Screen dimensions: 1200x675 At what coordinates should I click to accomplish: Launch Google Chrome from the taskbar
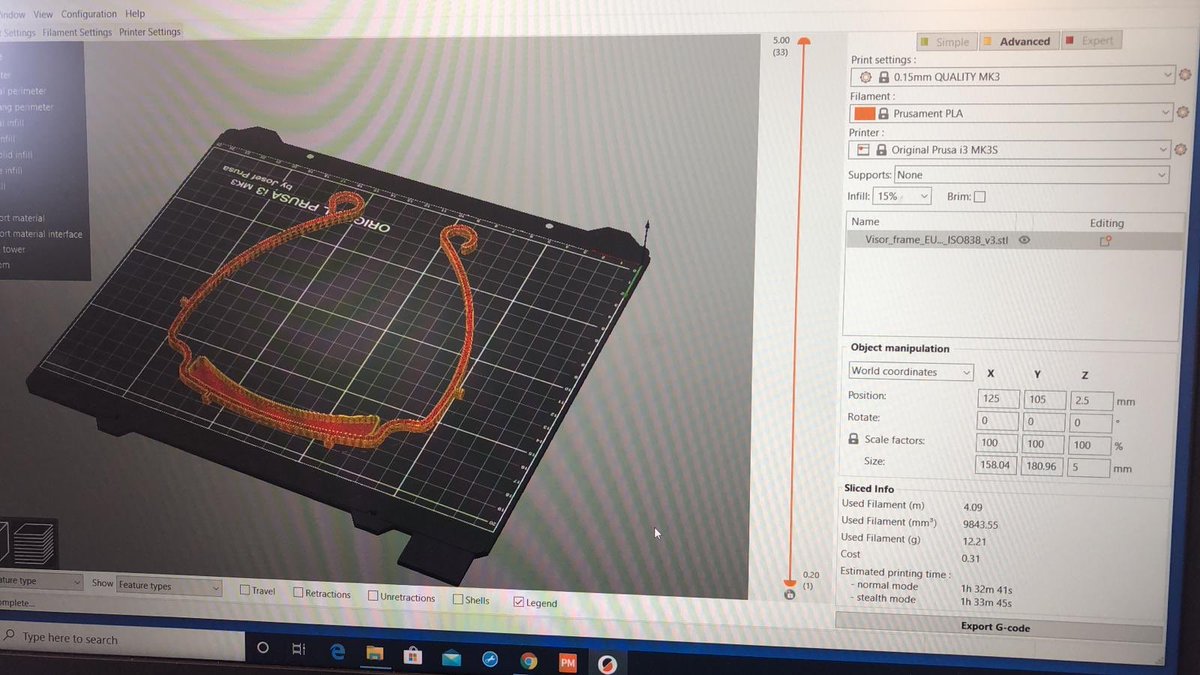pos(529,661)
